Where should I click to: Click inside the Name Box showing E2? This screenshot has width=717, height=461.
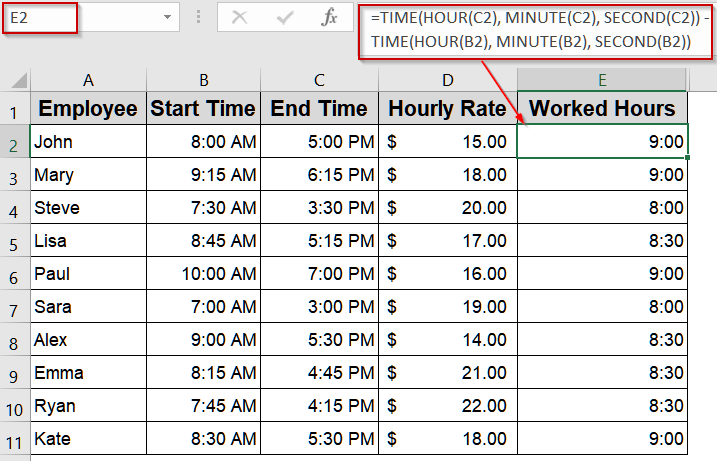(40, 18)
